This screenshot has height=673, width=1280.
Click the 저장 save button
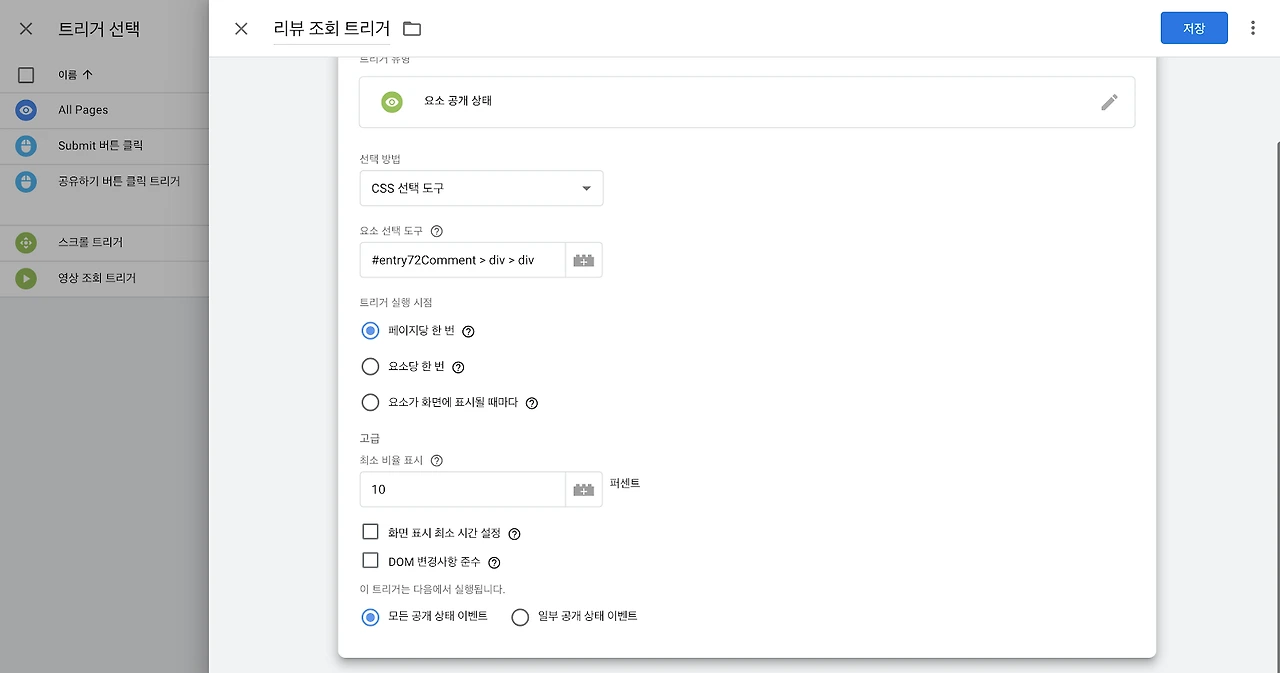click(1194, 28)
